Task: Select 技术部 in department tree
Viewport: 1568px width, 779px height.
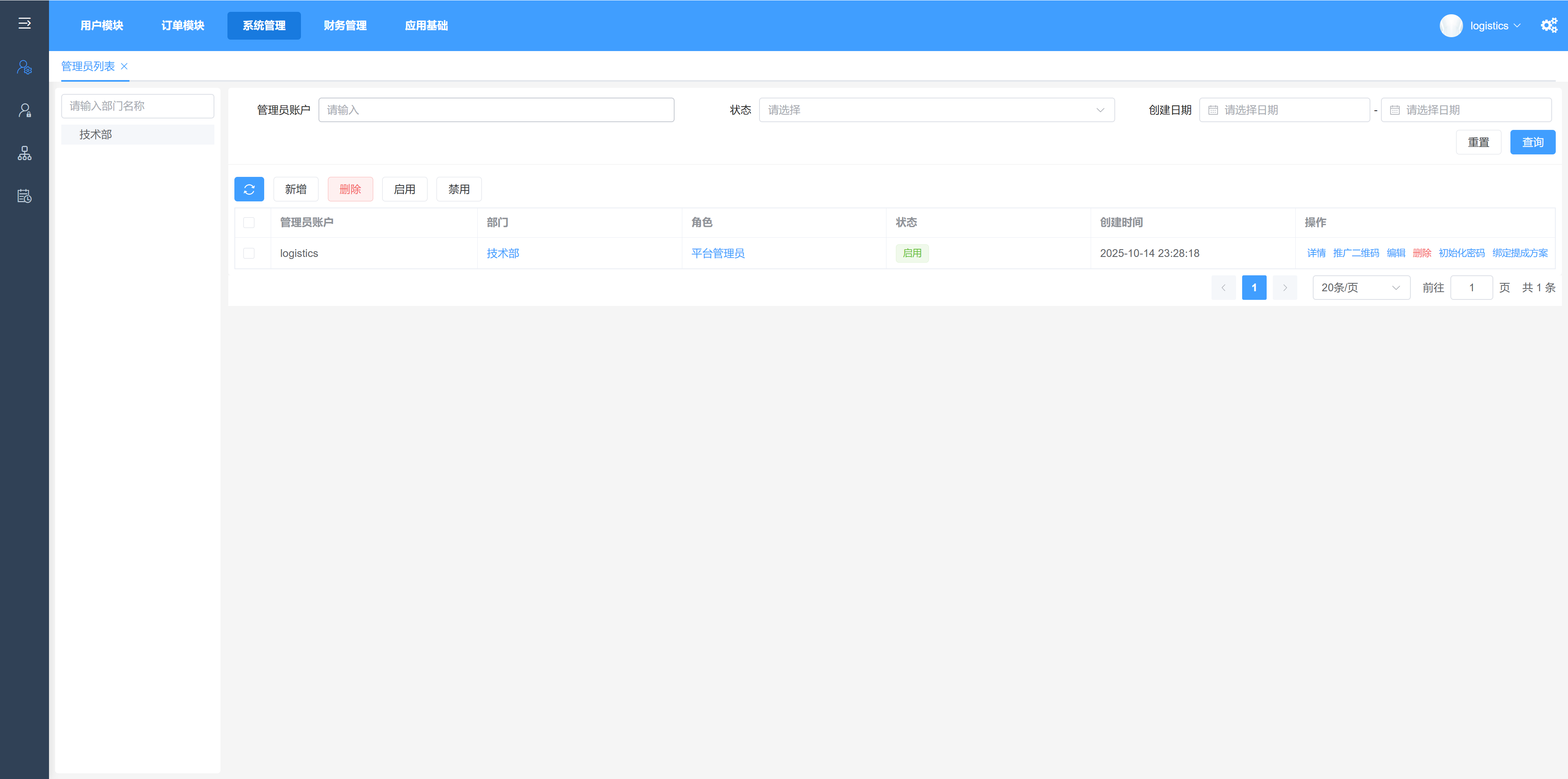Action: point(96,135)
